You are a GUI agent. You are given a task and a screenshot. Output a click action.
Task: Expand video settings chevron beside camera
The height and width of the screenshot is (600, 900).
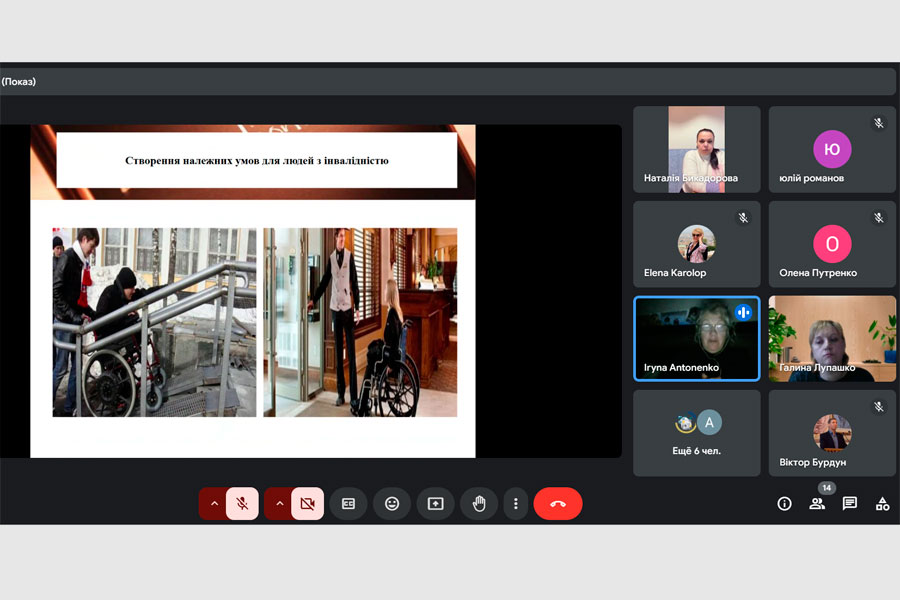tap(279, 504)
